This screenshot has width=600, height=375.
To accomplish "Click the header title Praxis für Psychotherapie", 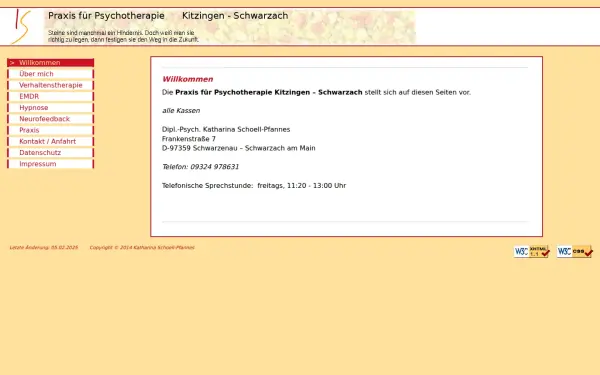I will [106, 16].
